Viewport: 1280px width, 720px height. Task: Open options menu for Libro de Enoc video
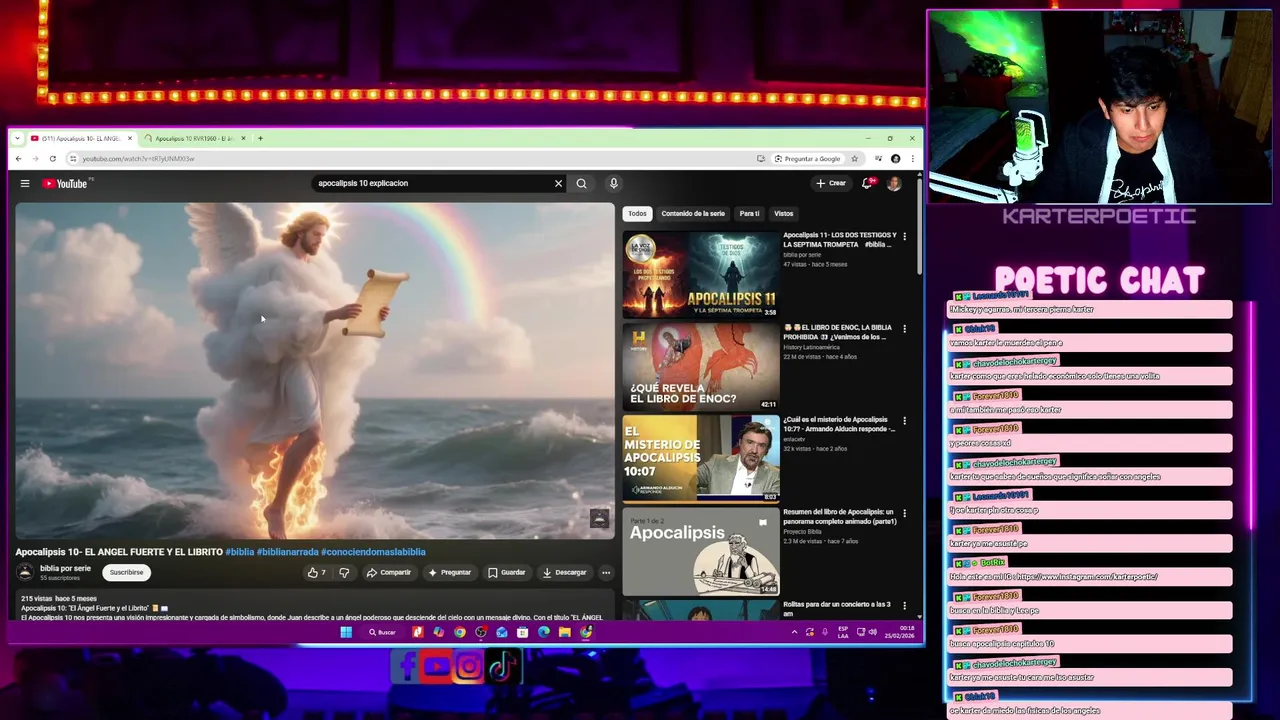[x=904, y=329]
